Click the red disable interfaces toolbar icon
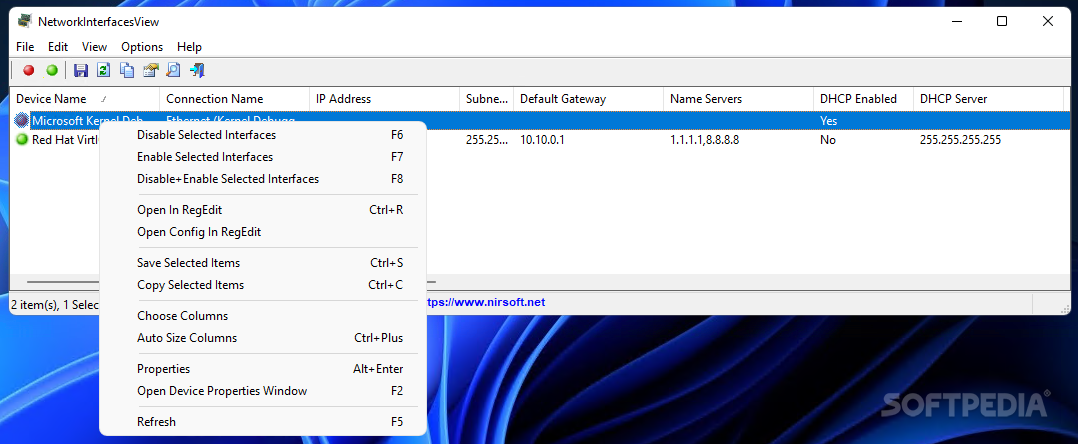 coord(29,70)
